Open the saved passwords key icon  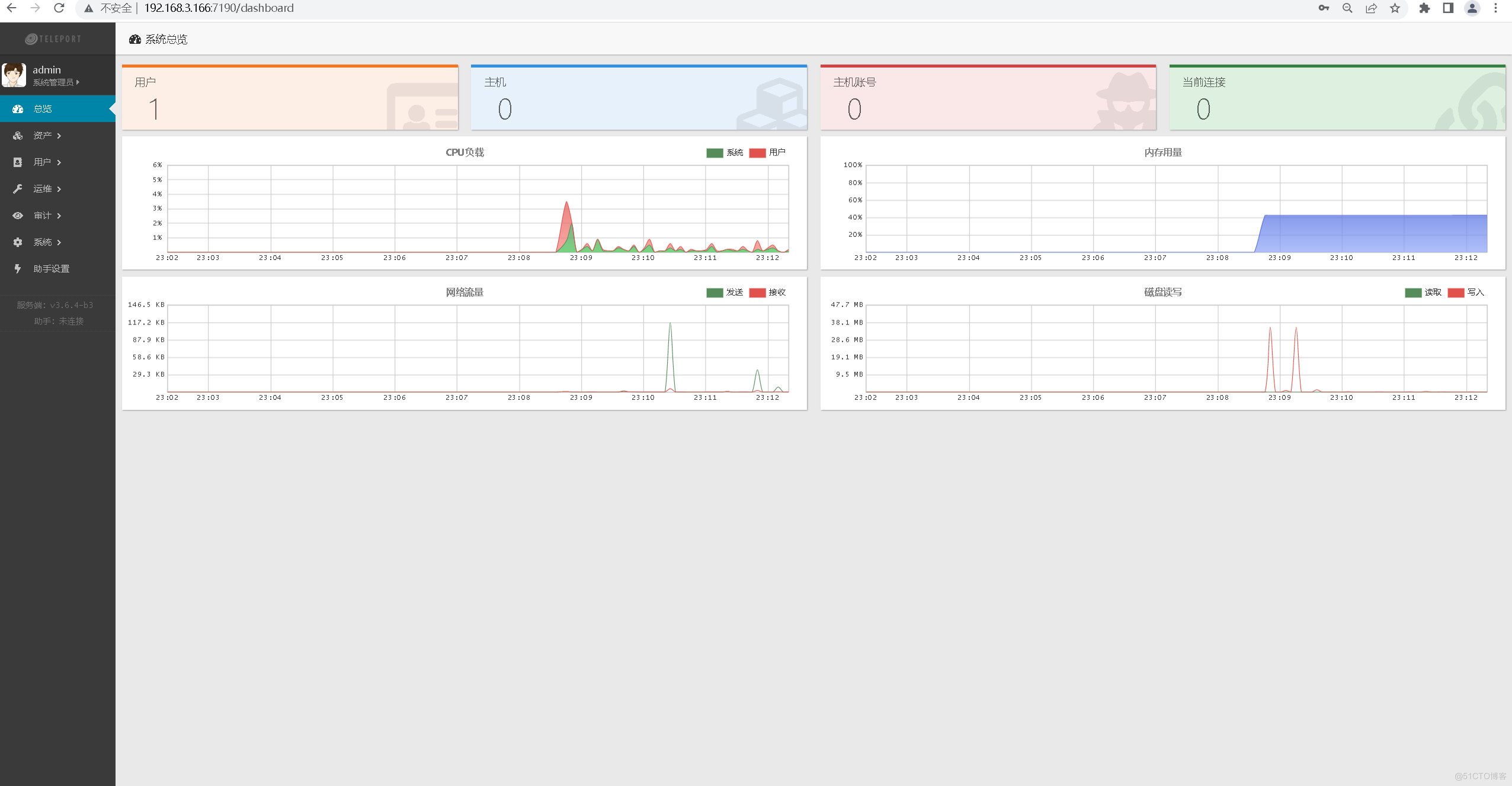[1324, 8]
